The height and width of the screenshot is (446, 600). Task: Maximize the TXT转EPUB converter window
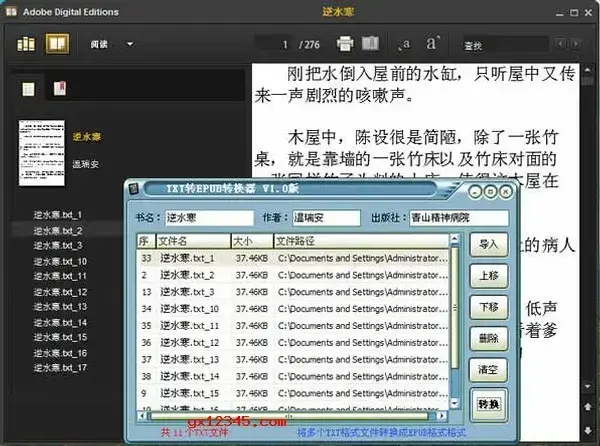491,191
